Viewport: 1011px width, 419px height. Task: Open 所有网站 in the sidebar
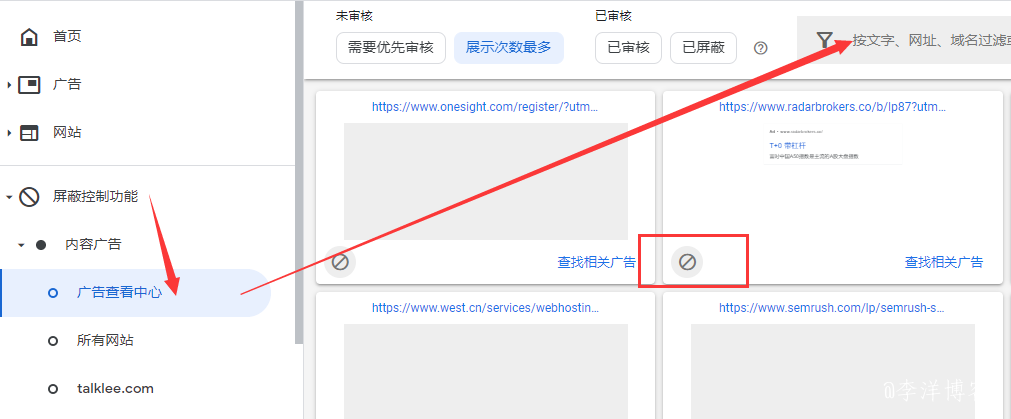click(105, 340)
